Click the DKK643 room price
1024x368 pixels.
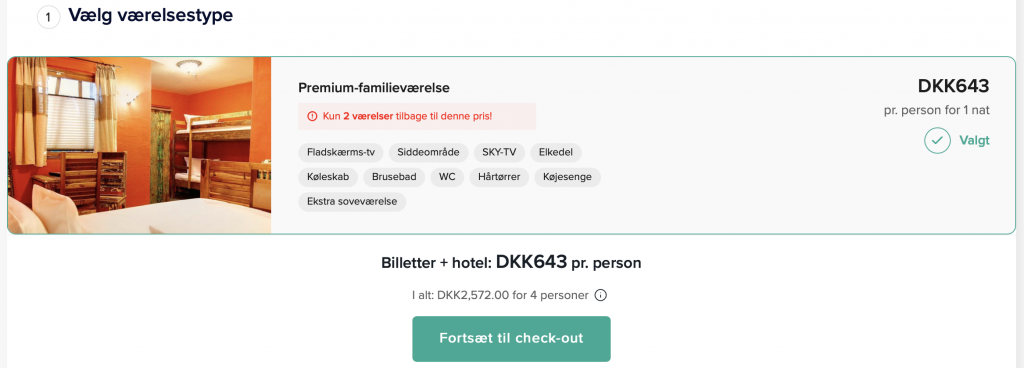954,85
